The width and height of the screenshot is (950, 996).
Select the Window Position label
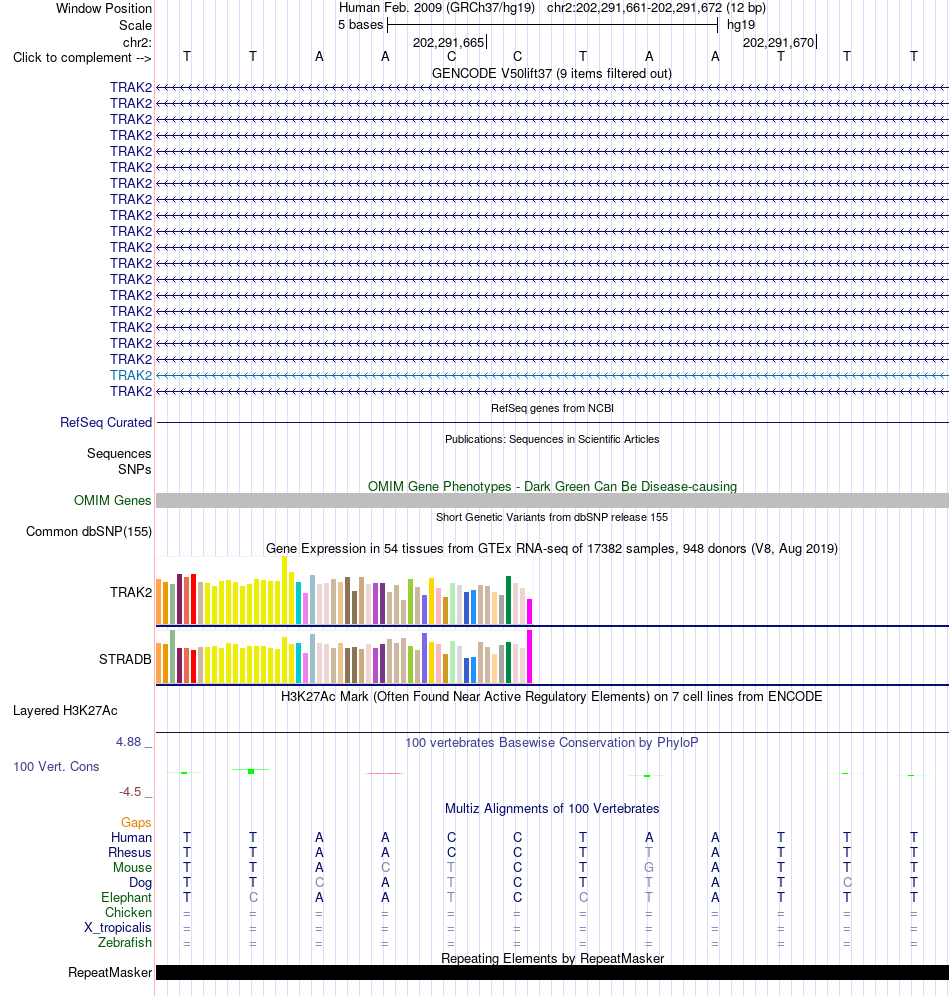point(104,8)
